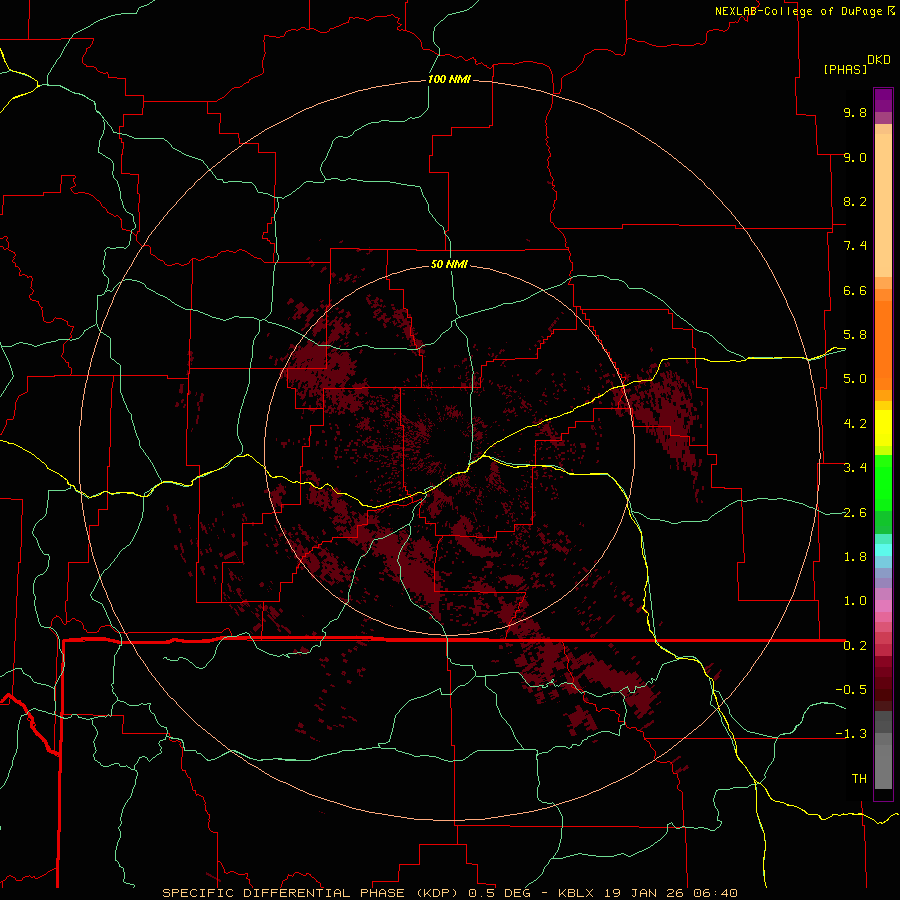Click the DKD label above the color scale
The height and width of the screenshot is (900, 900).
879,60
